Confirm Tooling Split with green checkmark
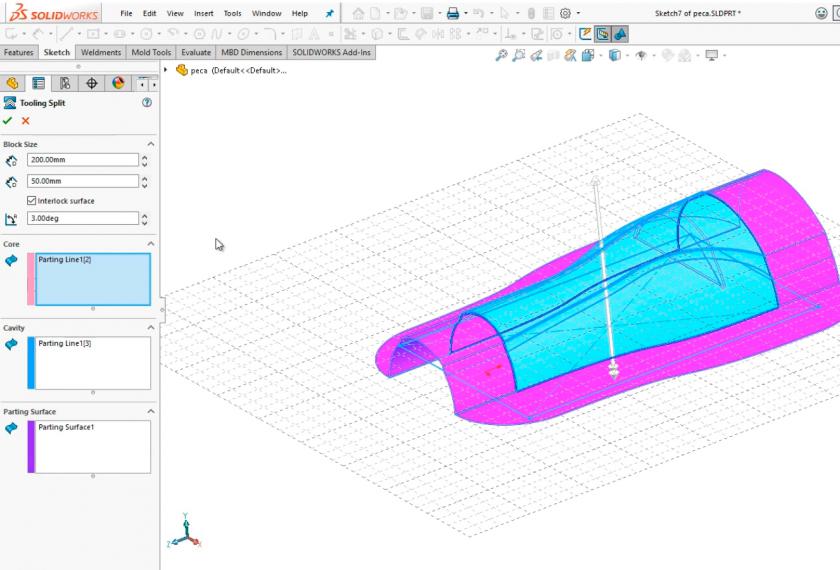 9,121
